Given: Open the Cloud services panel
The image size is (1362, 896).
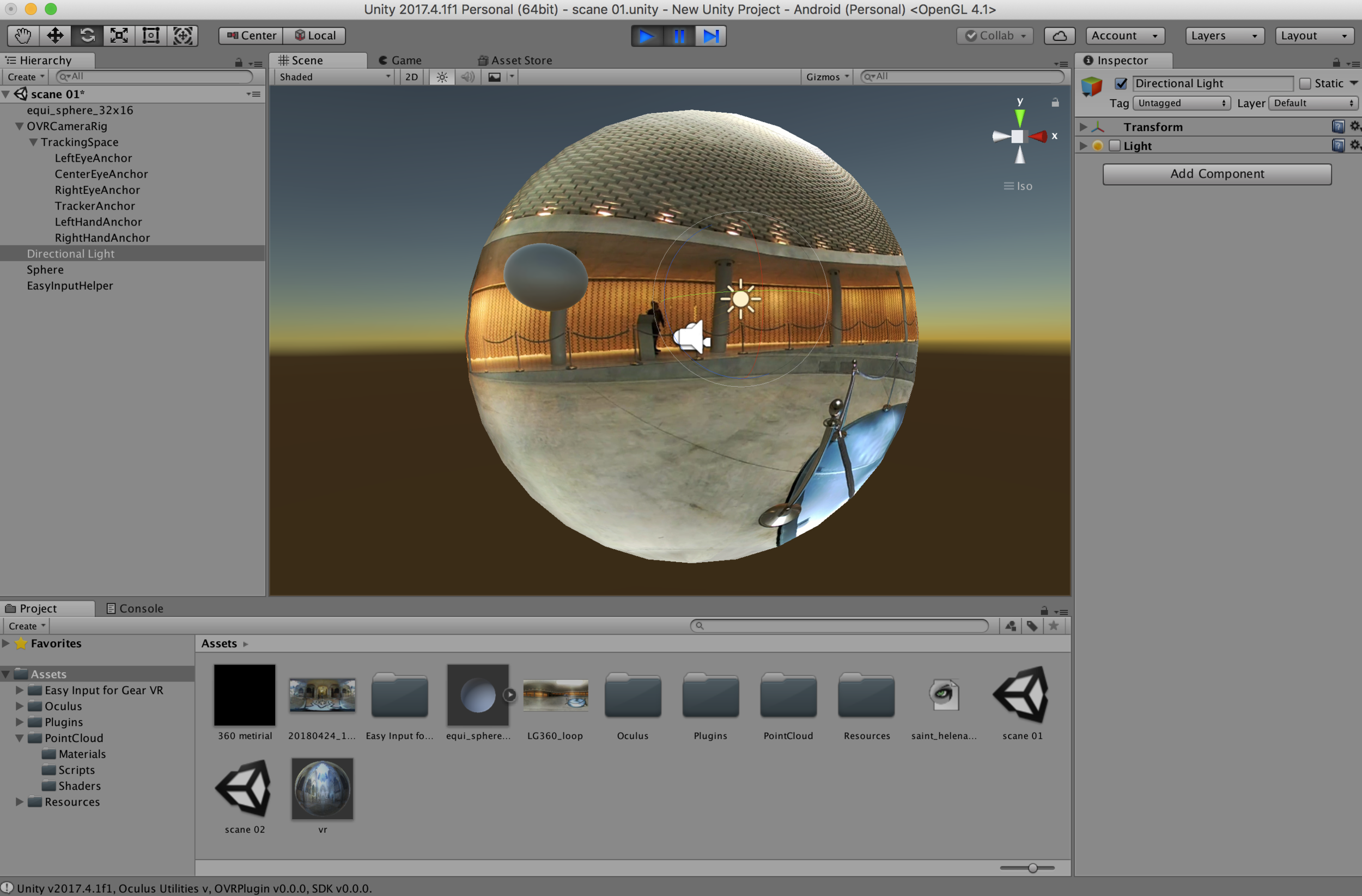Looking at the screenshot, I should pyautogui.click(x=1059, y=35).
